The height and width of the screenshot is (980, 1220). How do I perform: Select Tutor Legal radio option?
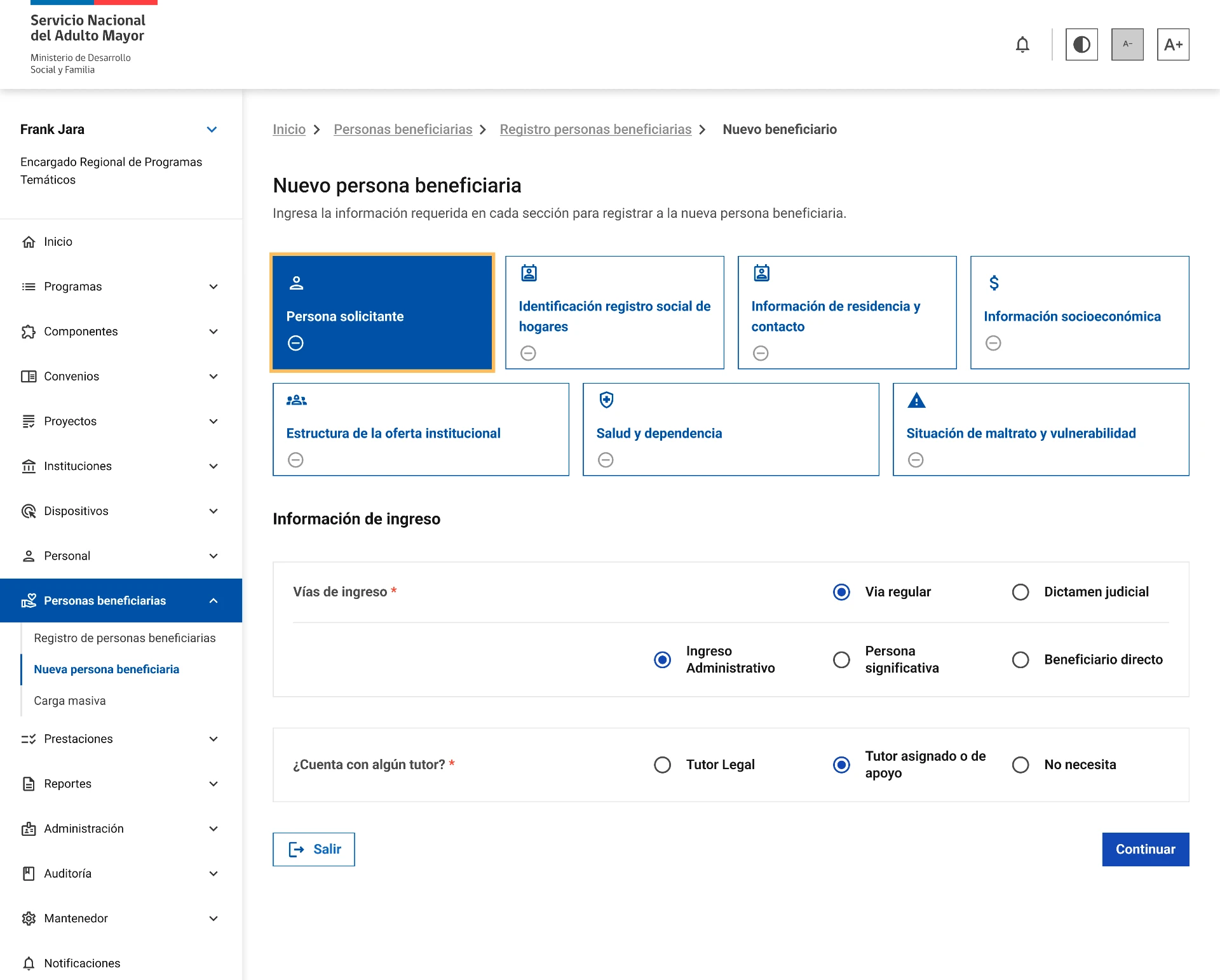click(662, 765)
